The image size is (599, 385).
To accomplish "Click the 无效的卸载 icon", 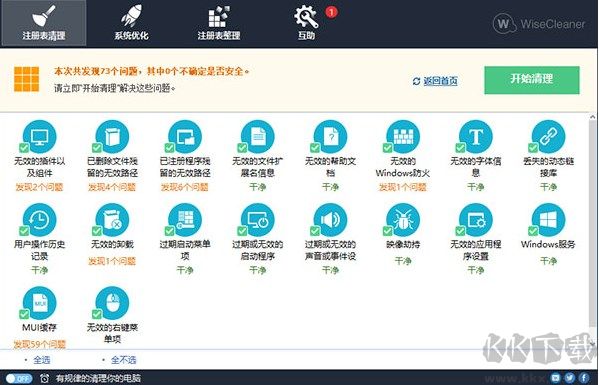I will click(112, 220).
